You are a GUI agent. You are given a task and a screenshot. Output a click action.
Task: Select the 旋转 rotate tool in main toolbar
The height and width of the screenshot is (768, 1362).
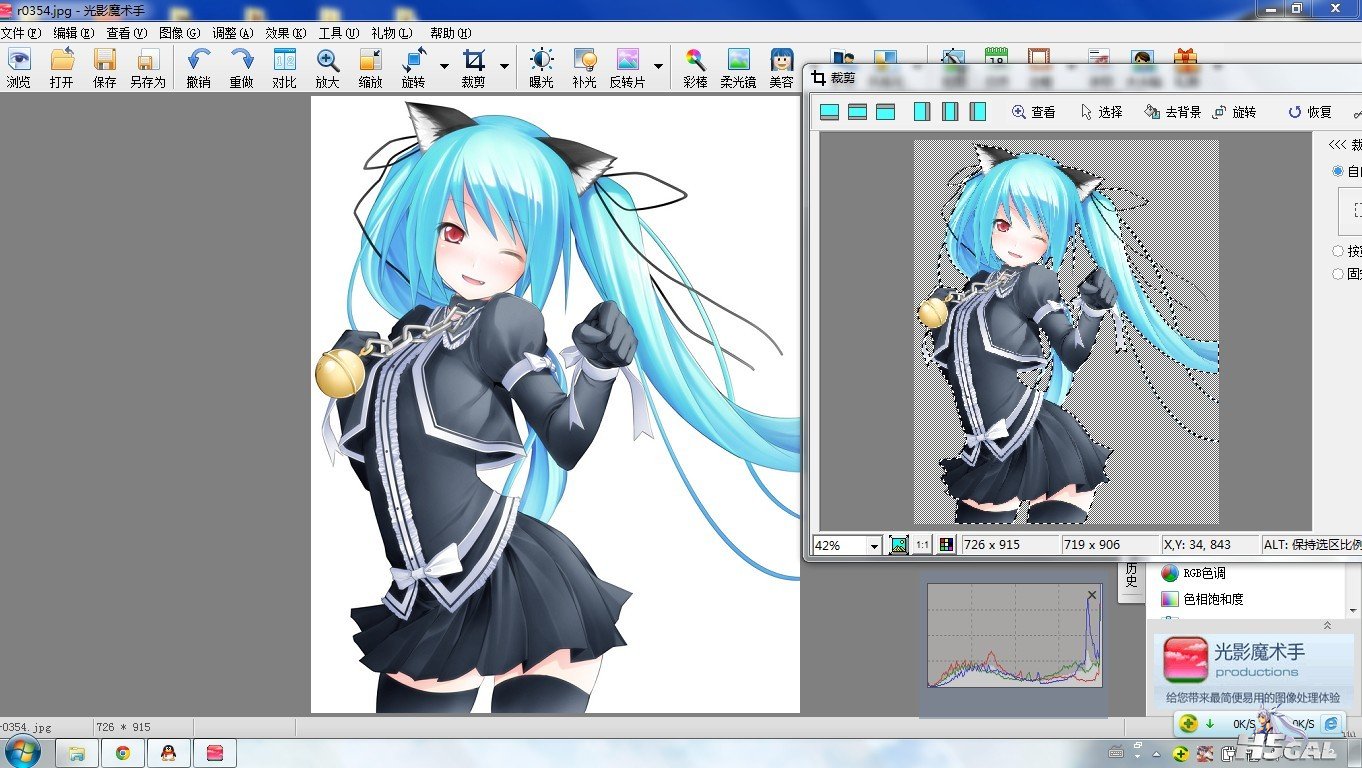pyautogui.click(x=414, y=69)
